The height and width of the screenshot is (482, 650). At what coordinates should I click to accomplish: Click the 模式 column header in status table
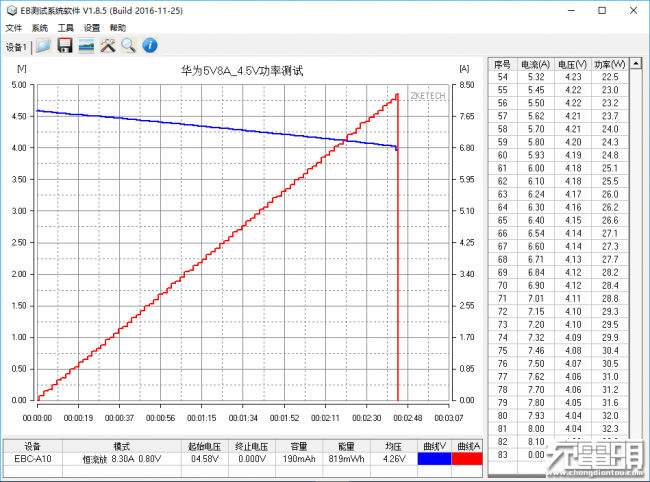(x=121, y=446)
